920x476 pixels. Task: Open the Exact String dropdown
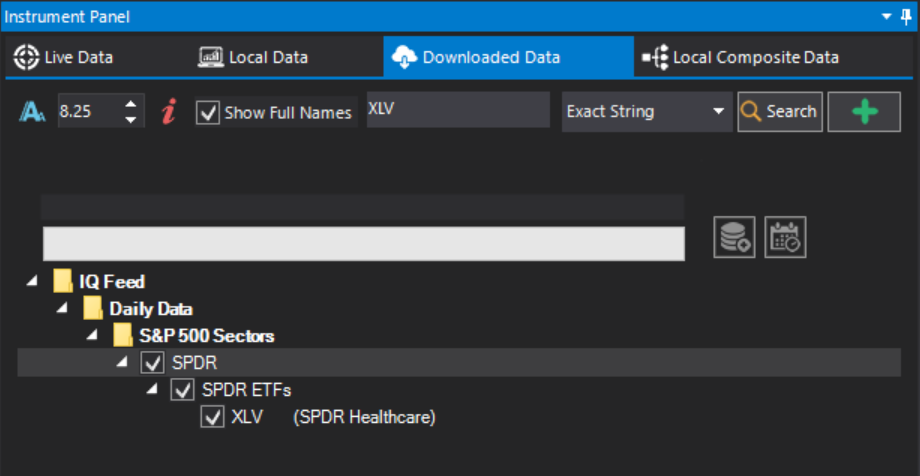tap(647, 112)
